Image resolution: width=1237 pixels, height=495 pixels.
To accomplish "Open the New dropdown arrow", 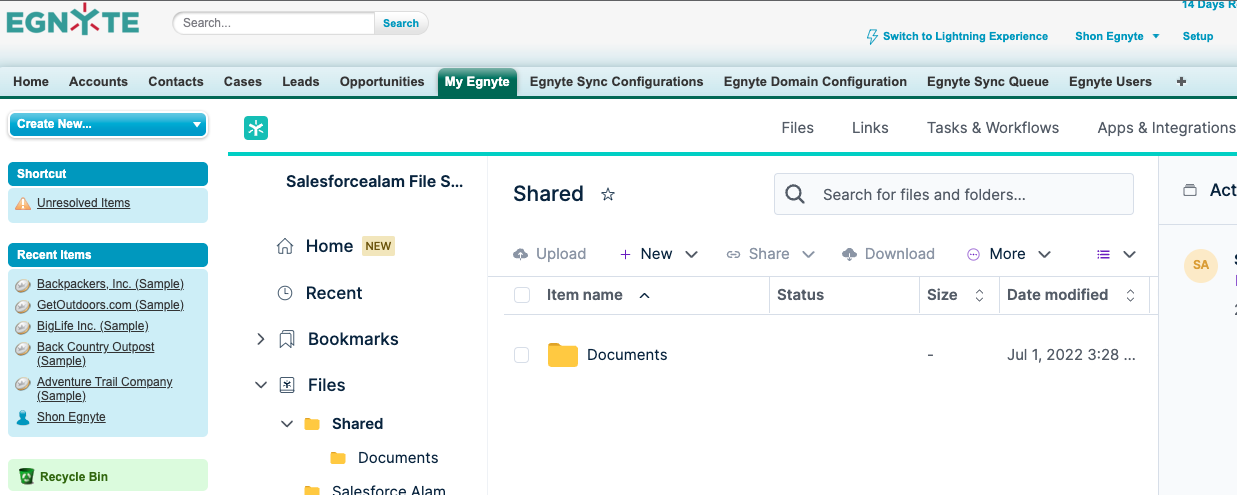I will coord(691,254).
